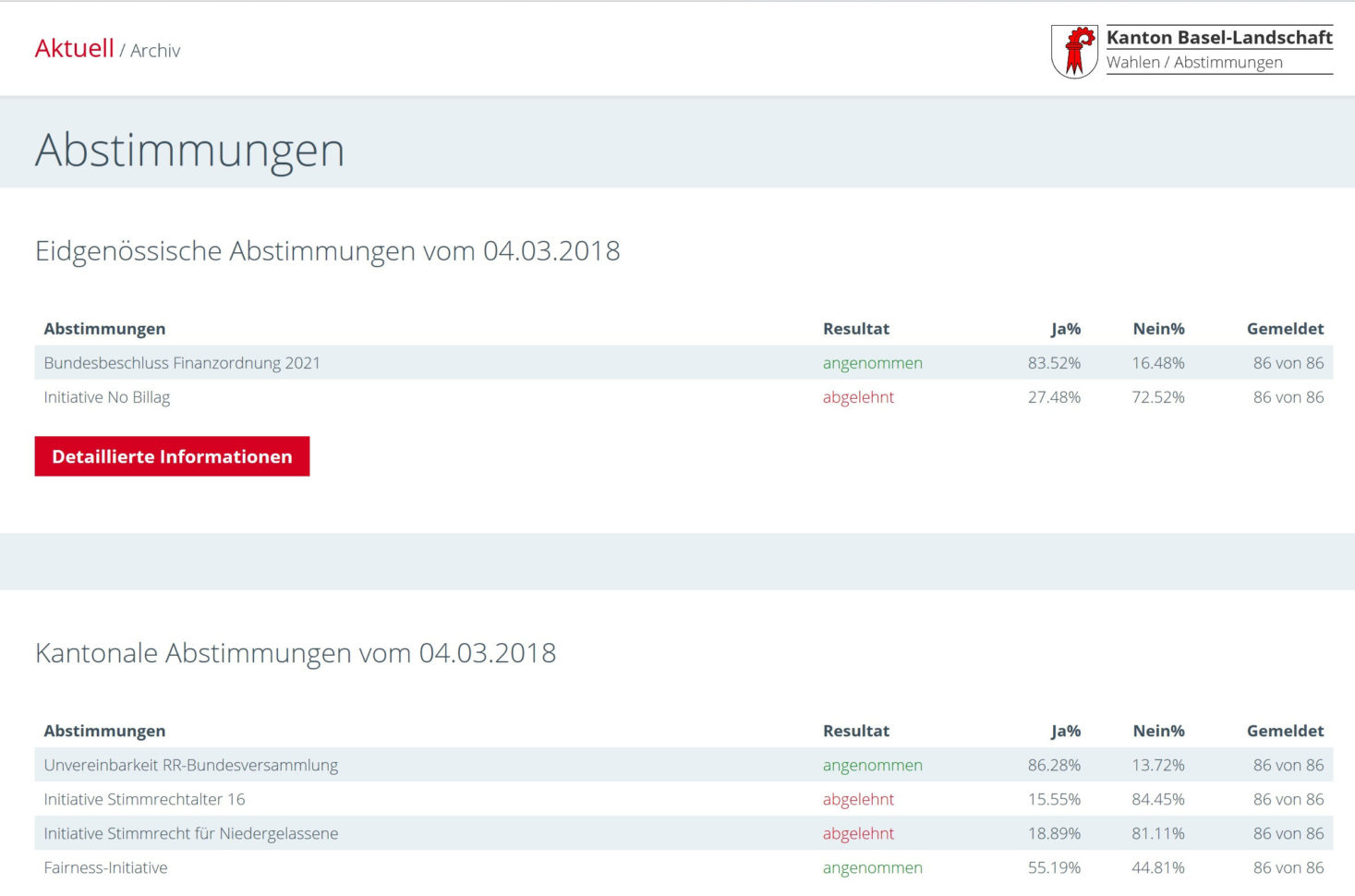Select Initiative Stimmrechtalter 16 row
Screen dimensions: 1355x896
684,799
